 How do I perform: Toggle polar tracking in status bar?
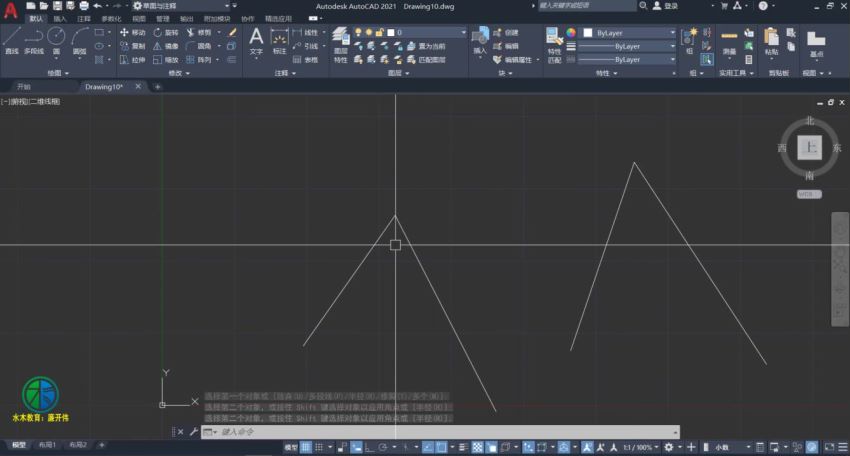coord(383,447)
